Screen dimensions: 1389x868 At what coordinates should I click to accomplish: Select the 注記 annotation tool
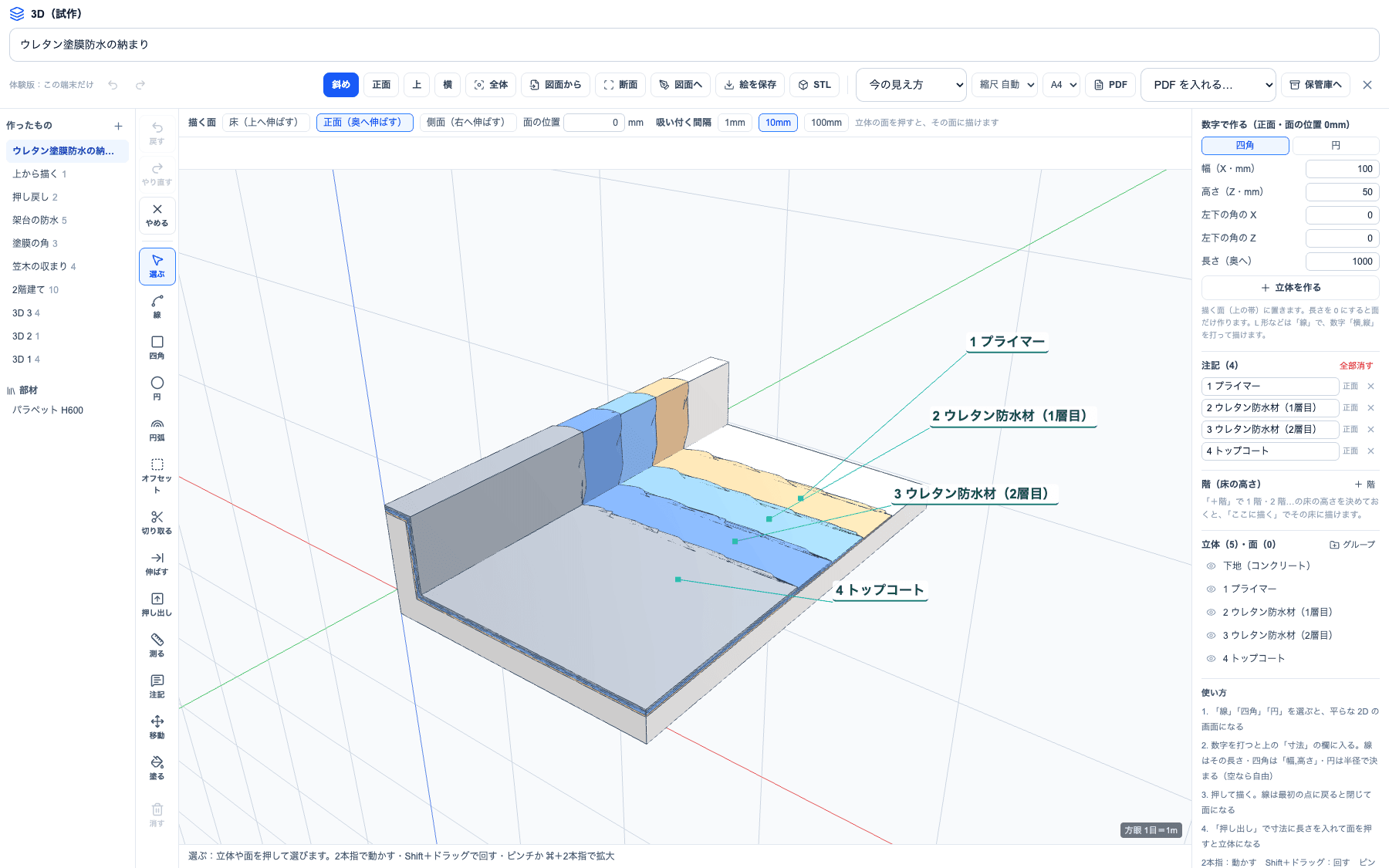tap(157, 686)
